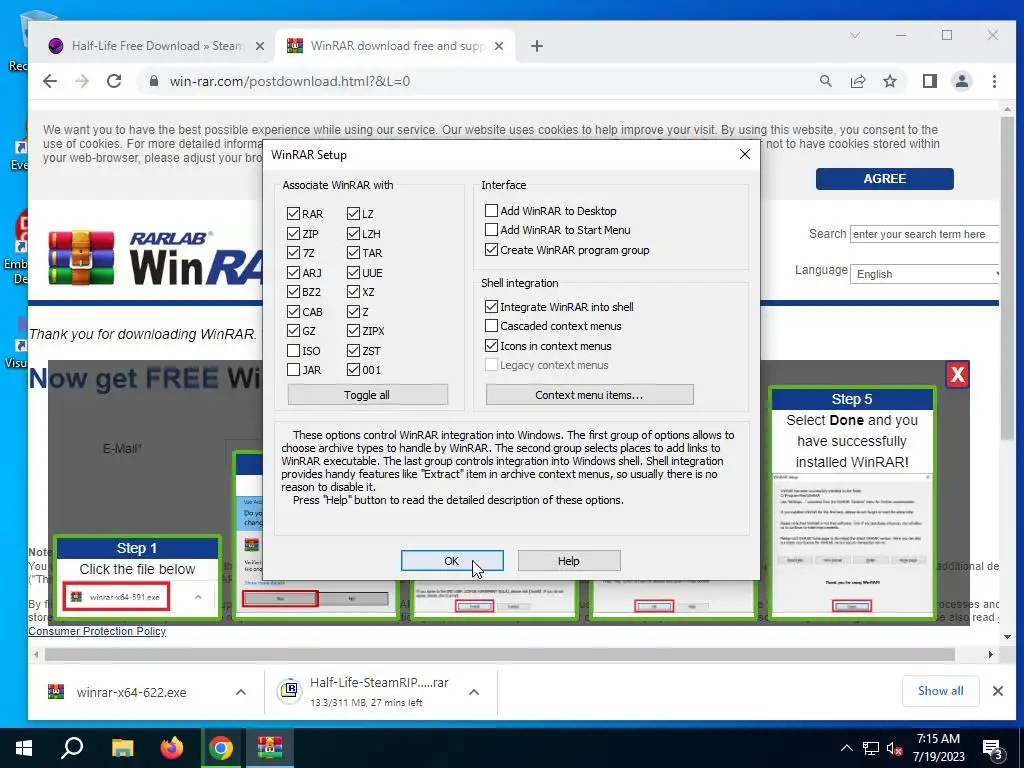The image size is (1024, 768).
Task: Focus the website search field
Action: coord(924,234)
